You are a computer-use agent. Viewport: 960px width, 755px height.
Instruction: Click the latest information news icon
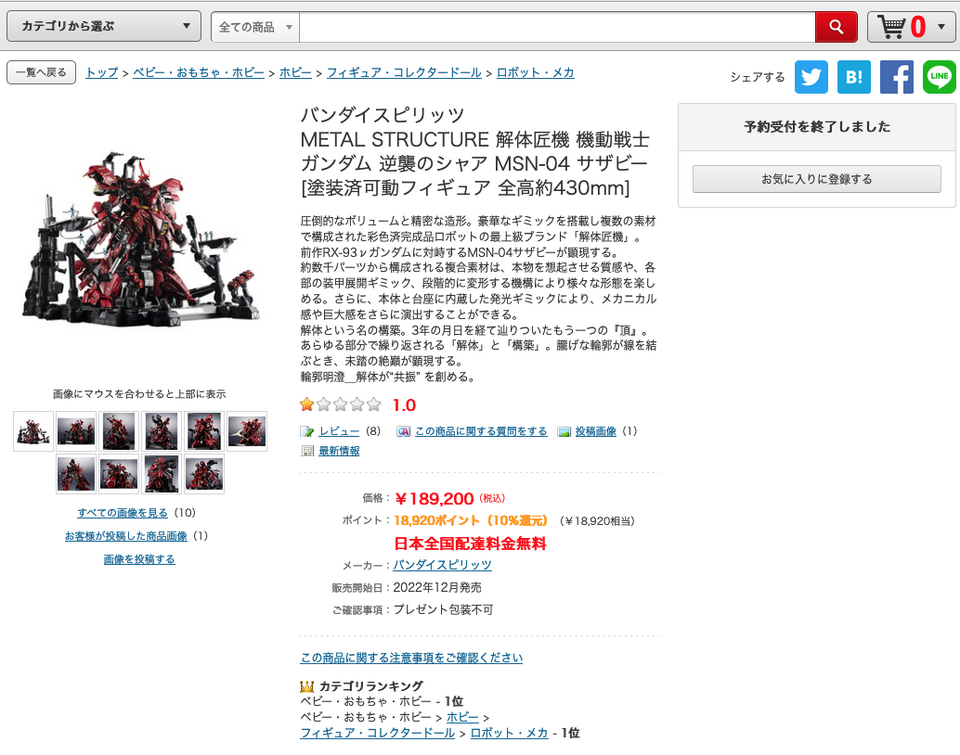click(x=307, y=451)
